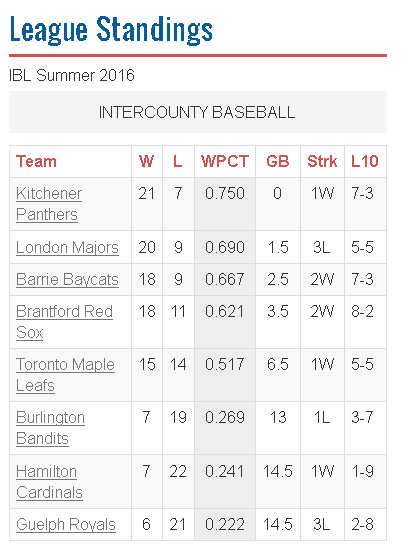Open the Barrie Baycats team link
Viewport: 401px width, 560px height.
pyautogui.click(x=67, y=280)
